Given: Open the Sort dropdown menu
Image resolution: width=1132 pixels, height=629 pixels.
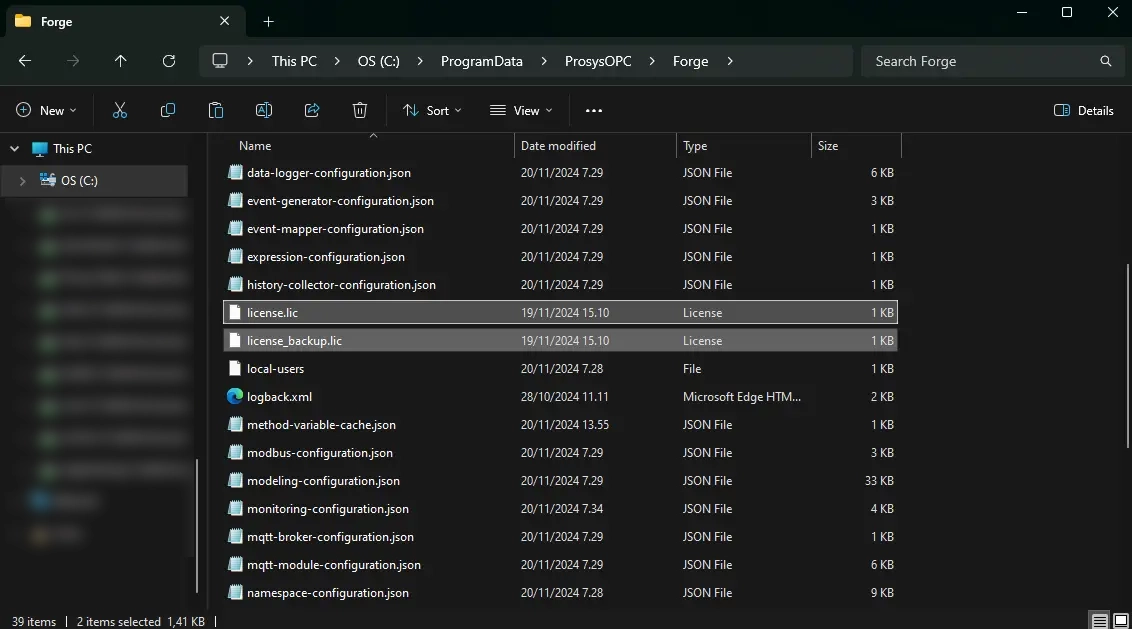Looking at the screenshot, I should pos(432,110).
